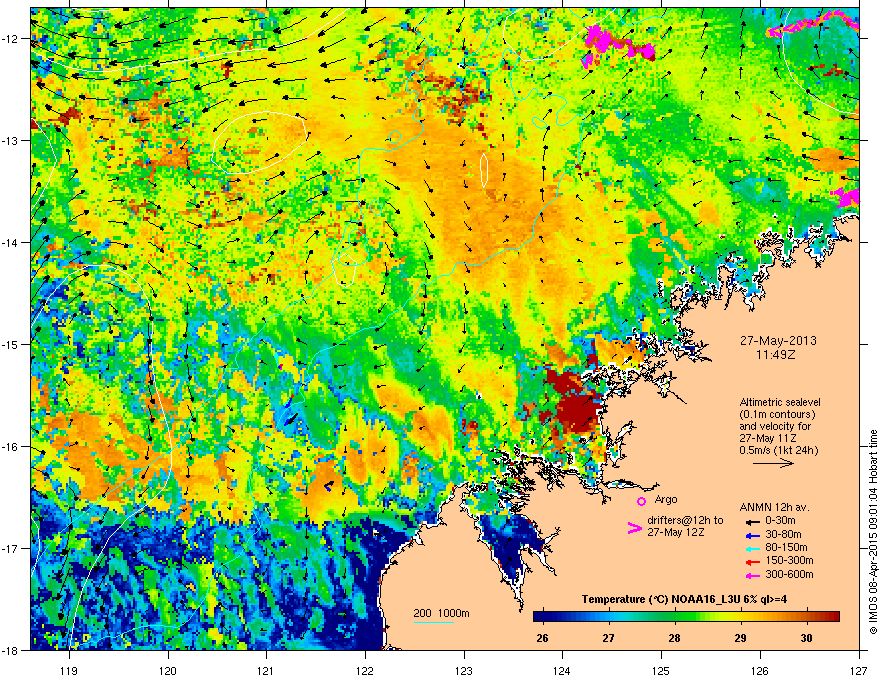Click the magenta drifters arrowhead legend symbol
This screenshot has width=880, height=680.
pyautogui.click(x=634, y=528)
